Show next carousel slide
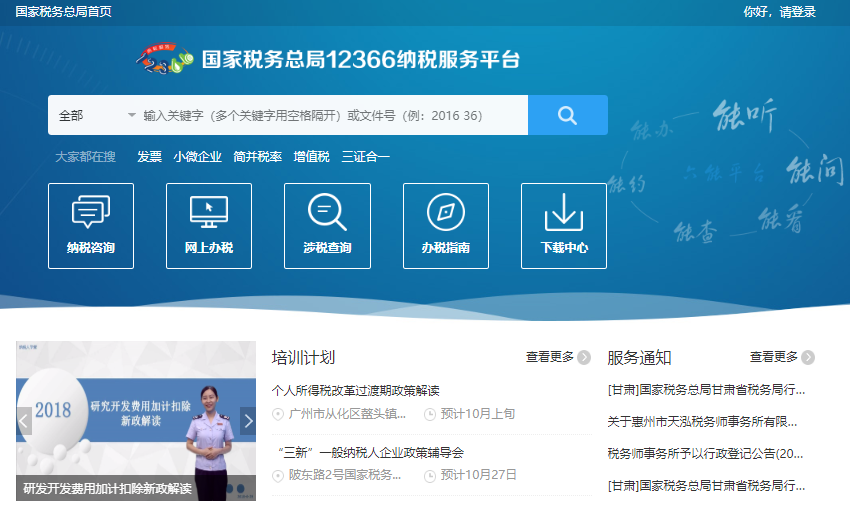 pyautogui.click(x=248, y=421)
